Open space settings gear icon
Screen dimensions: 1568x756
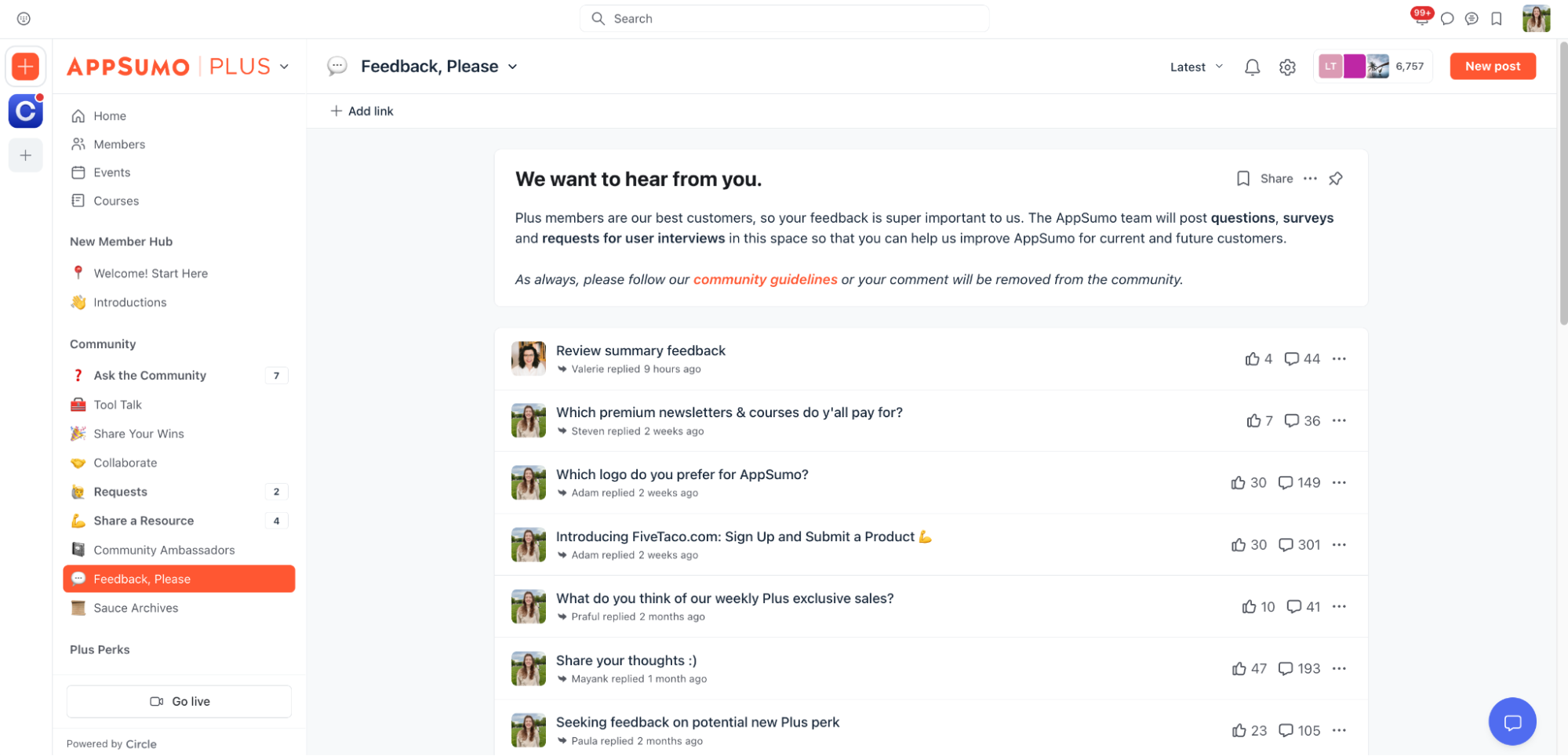click(x=1287, y=67)
